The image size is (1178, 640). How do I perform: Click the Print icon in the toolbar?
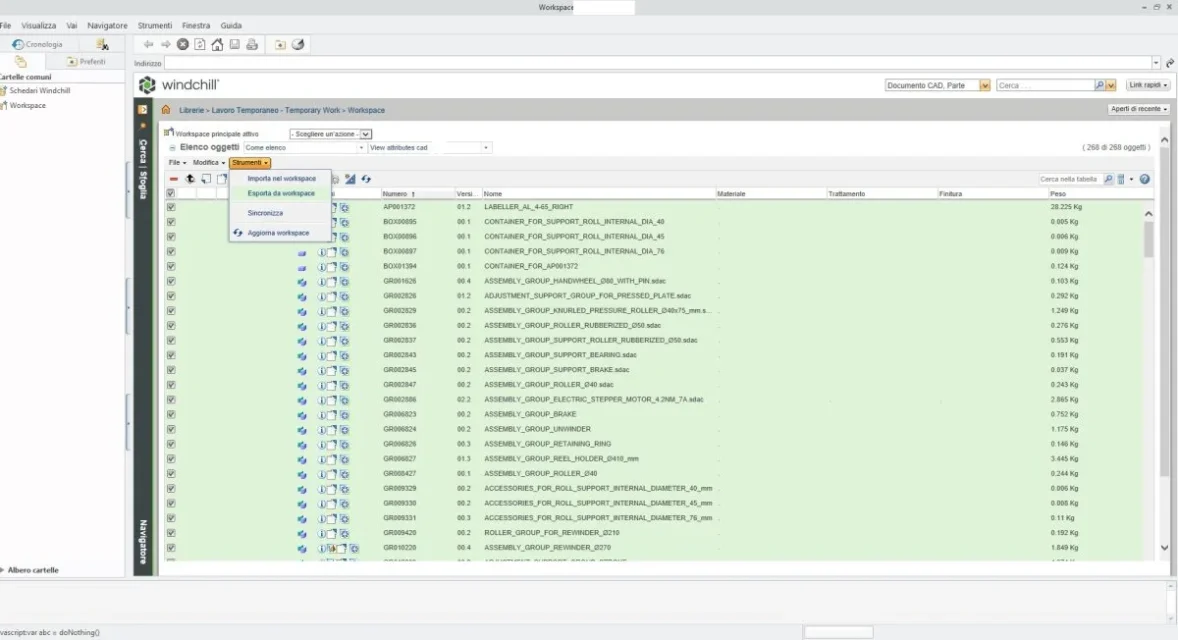[x=252, y=44]
